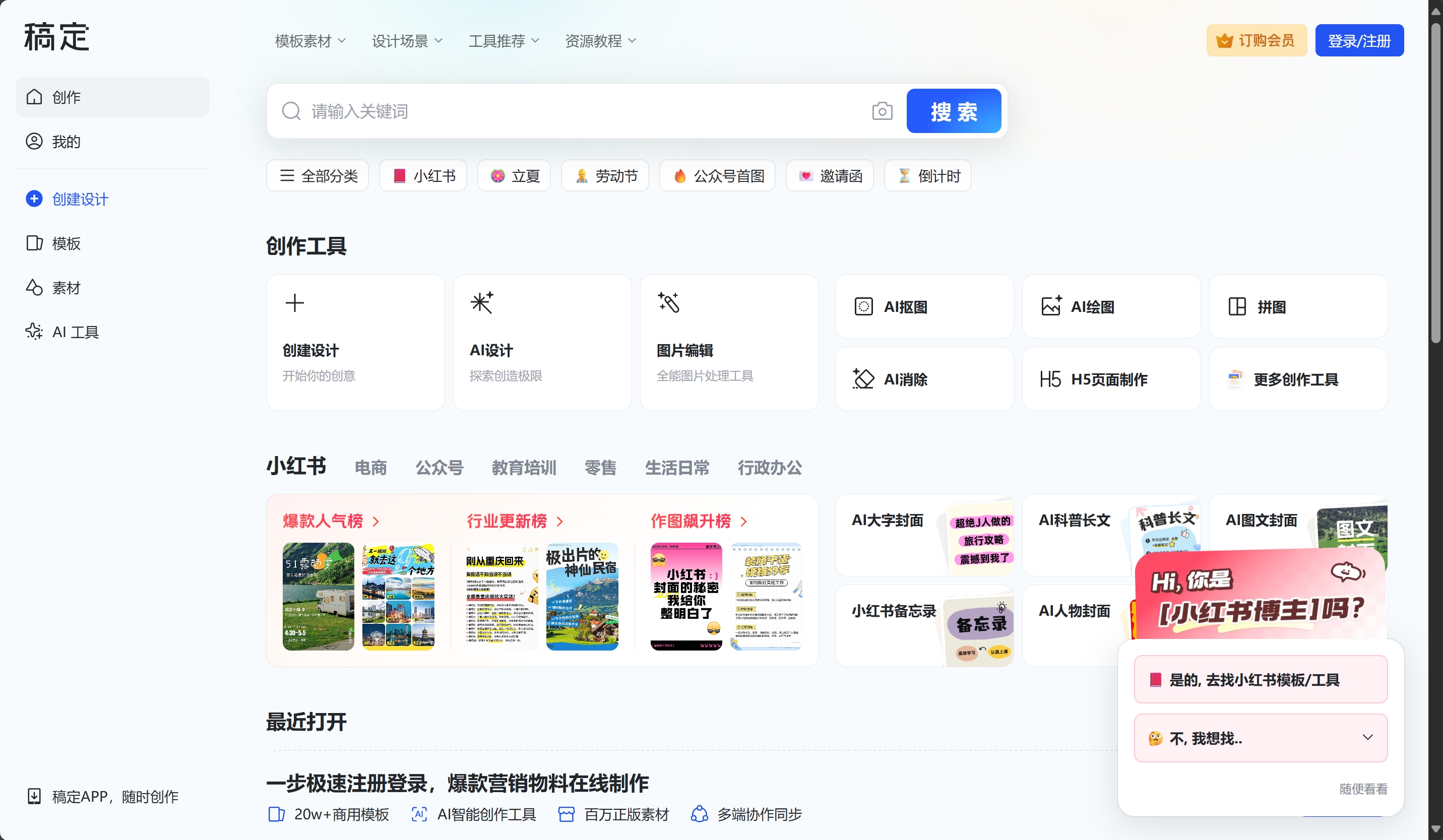Open the 小红书封面的秘密 pink template thumbnail
The image size is (1443, 840).
tap(686, 597)
